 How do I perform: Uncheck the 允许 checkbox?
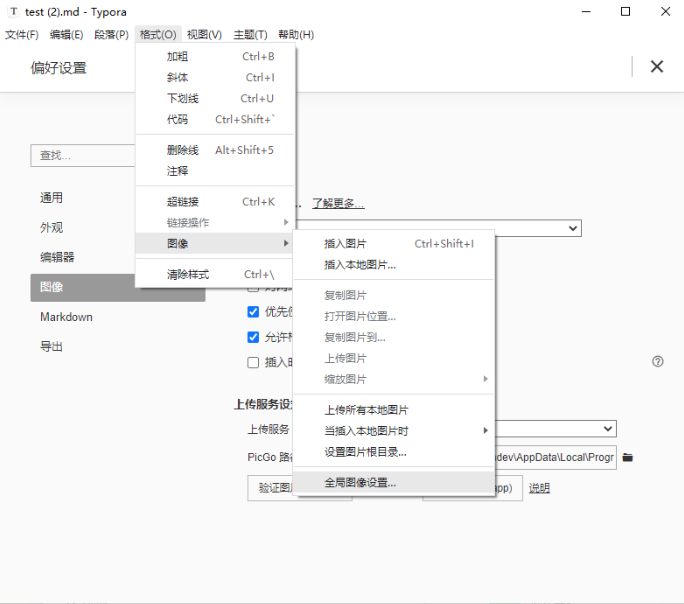click(253, 337)
